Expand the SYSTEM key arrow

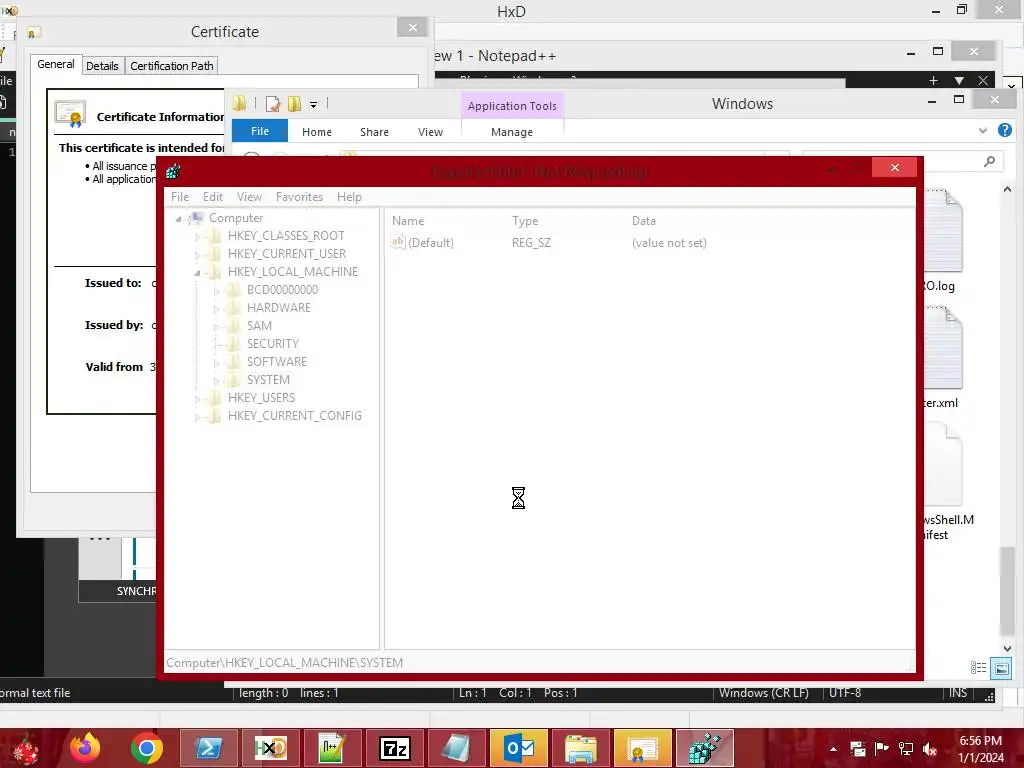[217, 381]
